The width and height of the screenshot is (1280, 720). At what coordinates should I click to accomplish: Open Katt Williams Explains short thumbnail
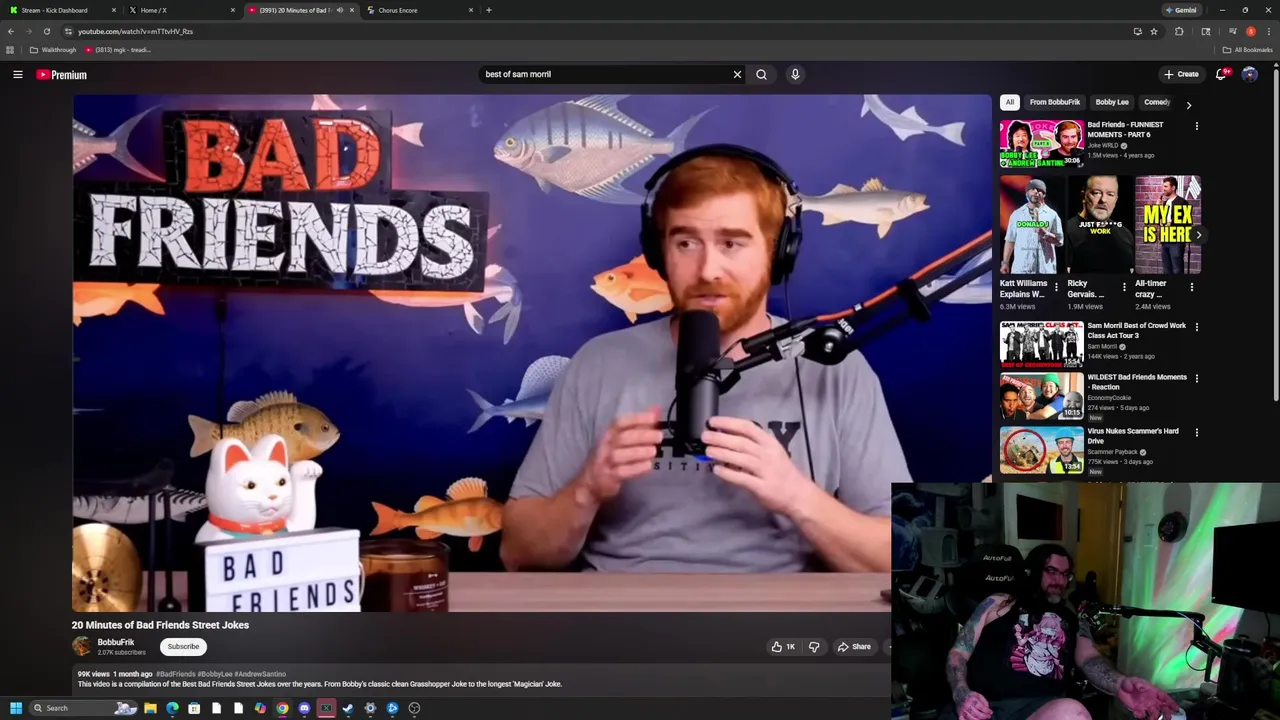pyautogui.click(x=1031, y=225)
